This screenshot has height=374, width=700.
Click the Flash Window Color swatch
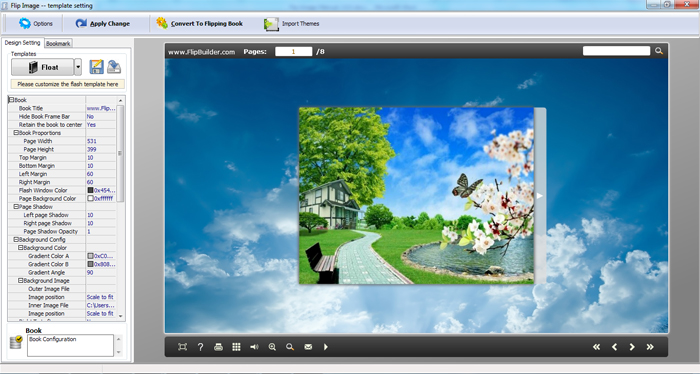pos(90,190)
